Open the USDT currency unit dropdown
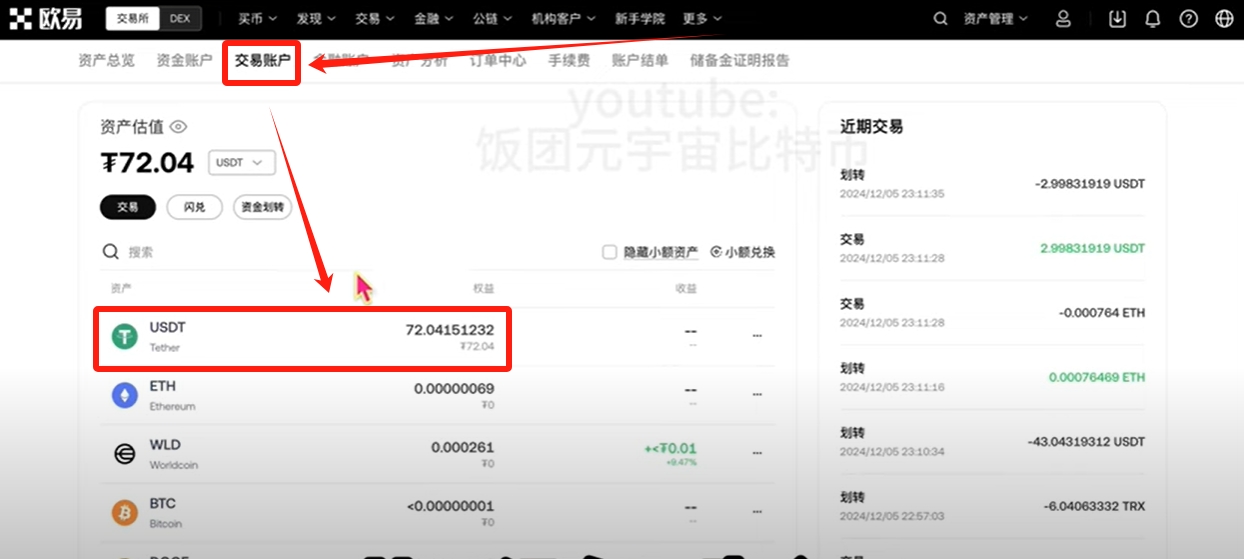Screen dimensions: 1244x559 point(241,162)
